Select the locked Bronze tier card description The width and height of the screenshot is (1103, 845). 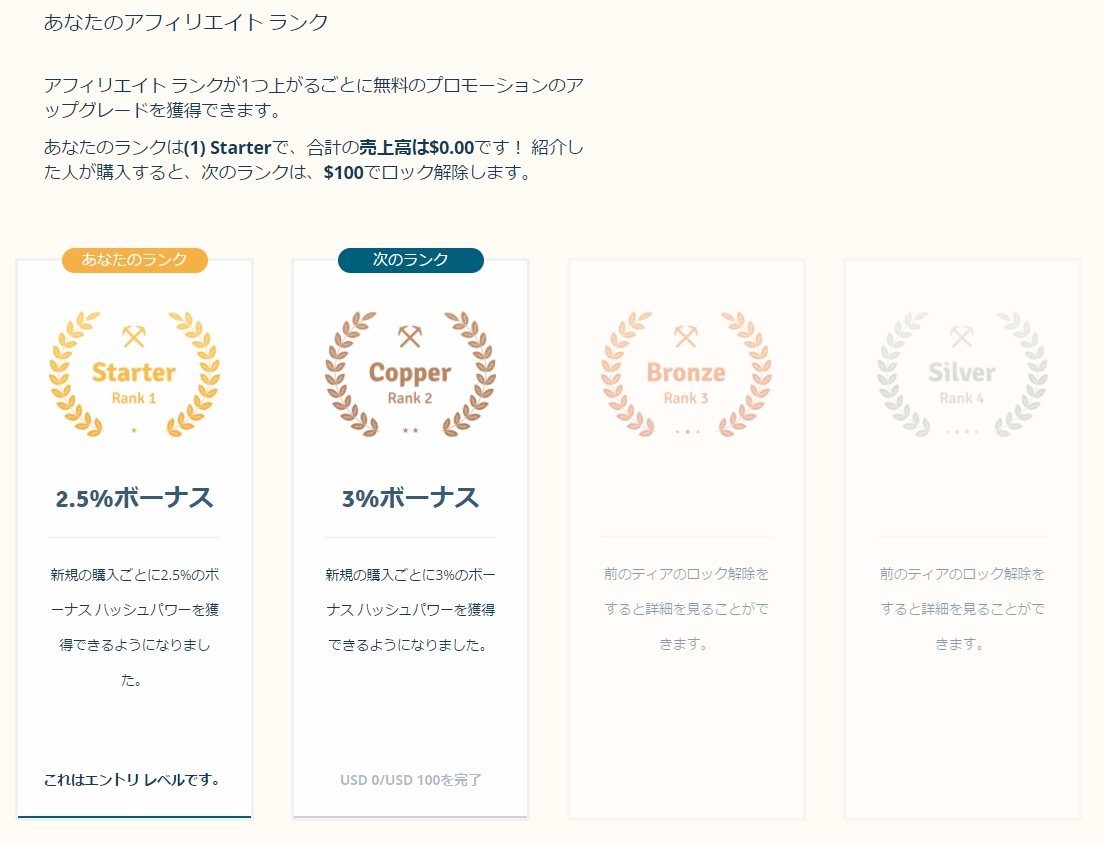[x=686, y=609]
